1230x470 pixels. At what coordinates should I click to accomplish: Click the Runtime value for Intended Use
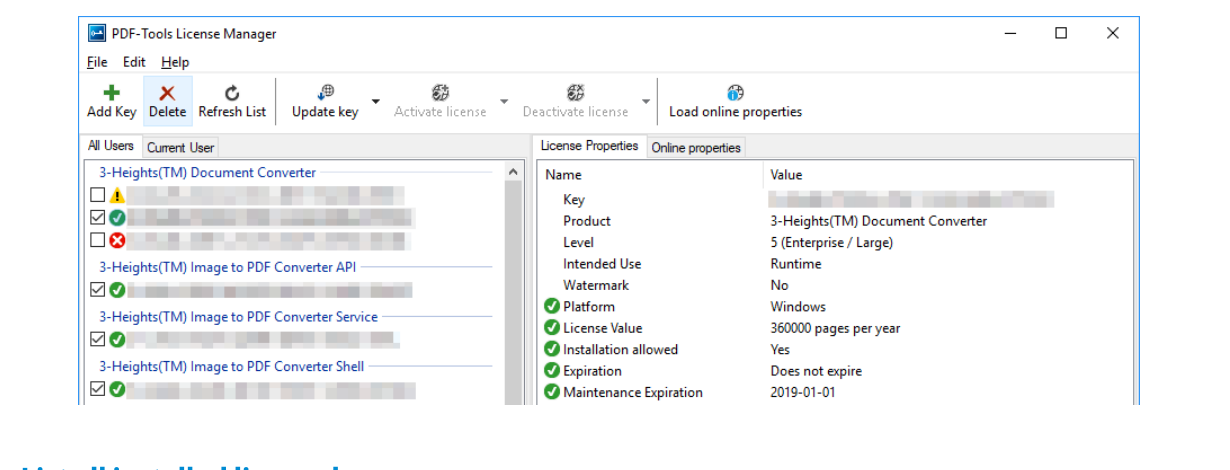[x=796, y=264]
